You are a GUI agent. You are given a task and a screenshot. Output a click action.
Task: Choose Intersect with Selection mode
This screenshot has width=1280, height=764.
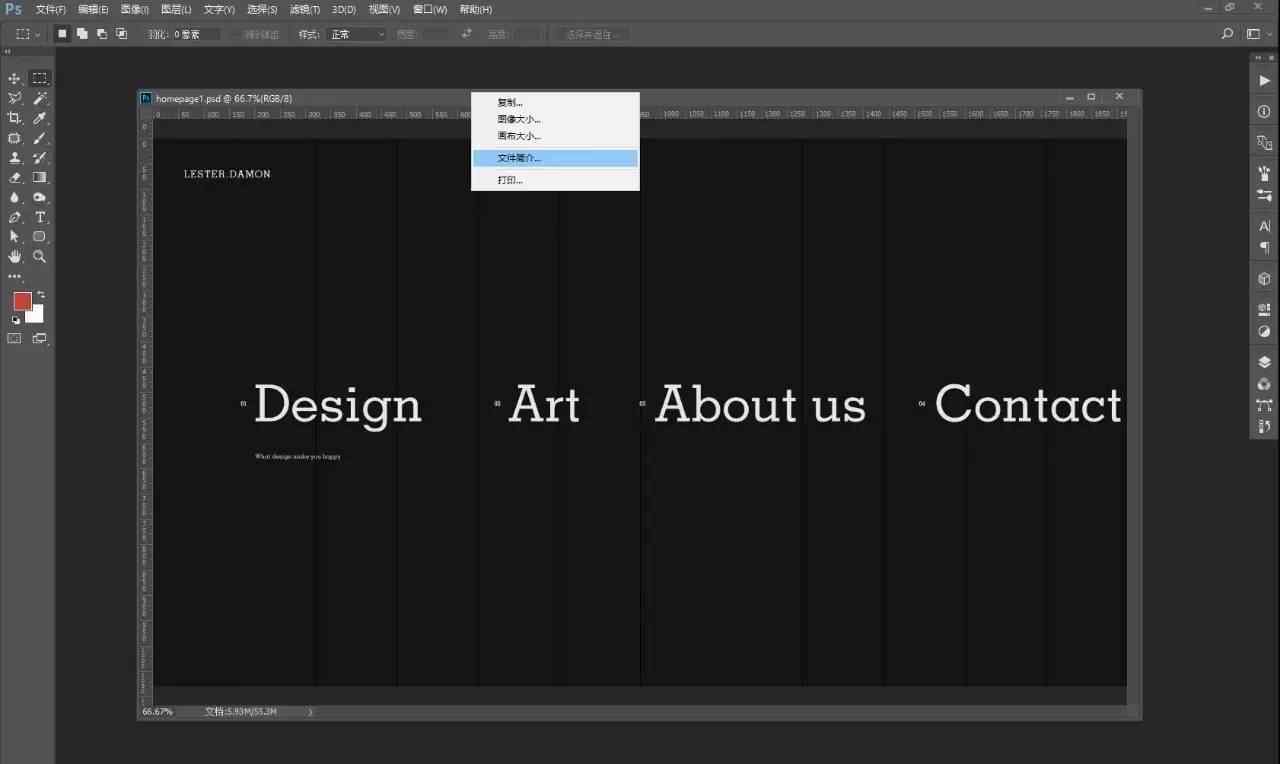[122, 34]
